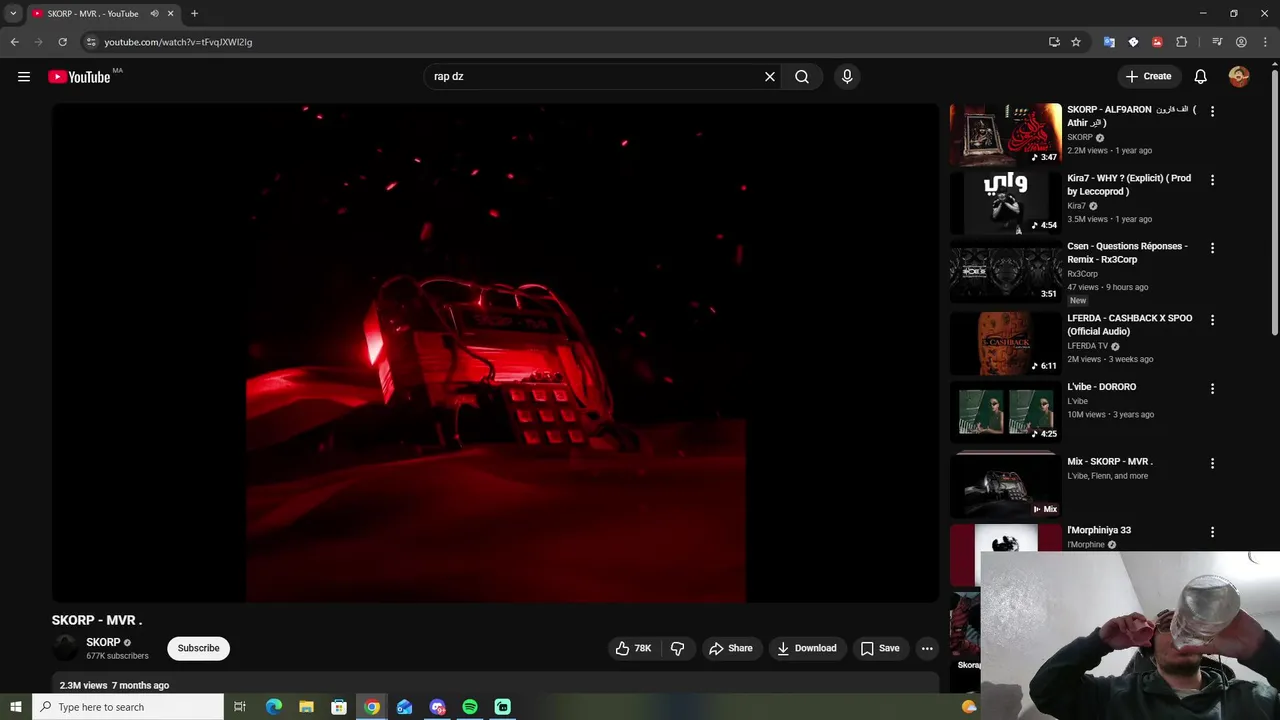Save the video to a playlist
Image resolution: width=1280 pixels, height=720 pixels.
(880, 648)
